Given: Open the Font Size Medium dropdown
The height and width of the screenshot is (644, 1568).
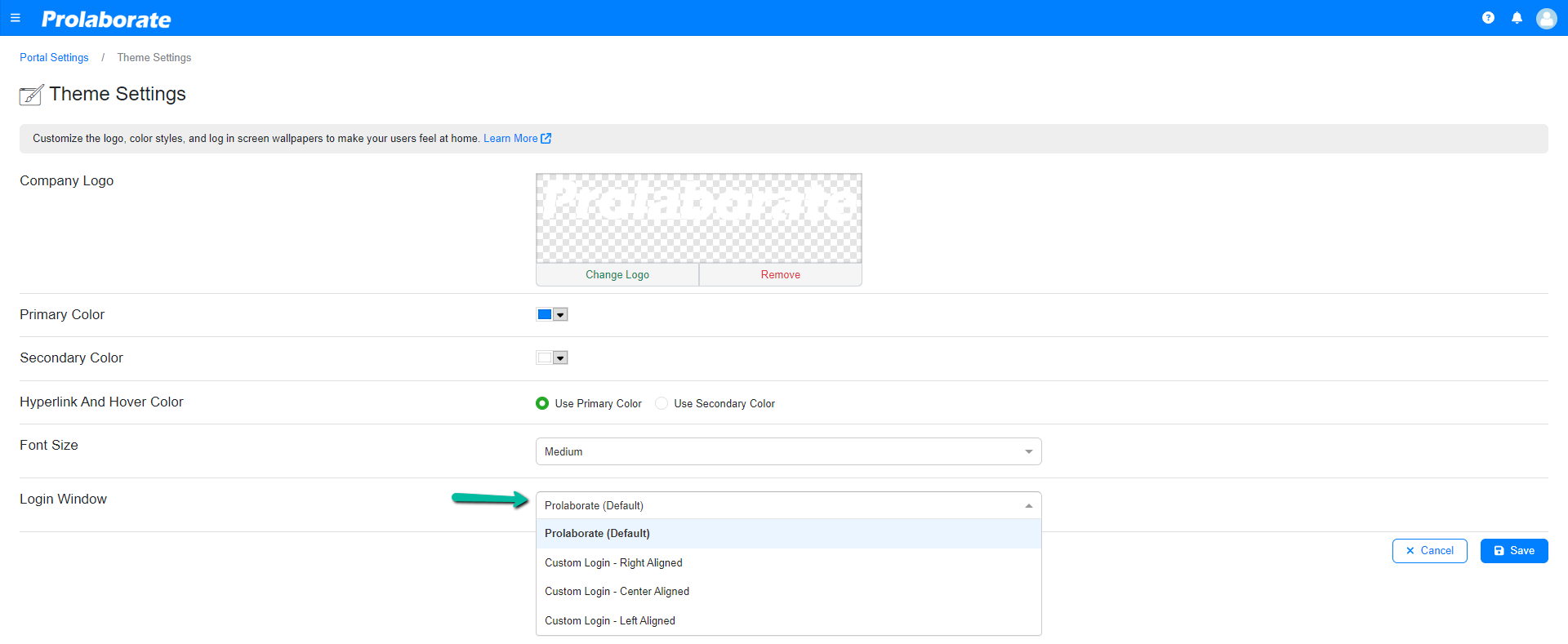Looking at the screenshot, I should click(x=789, y=451).
